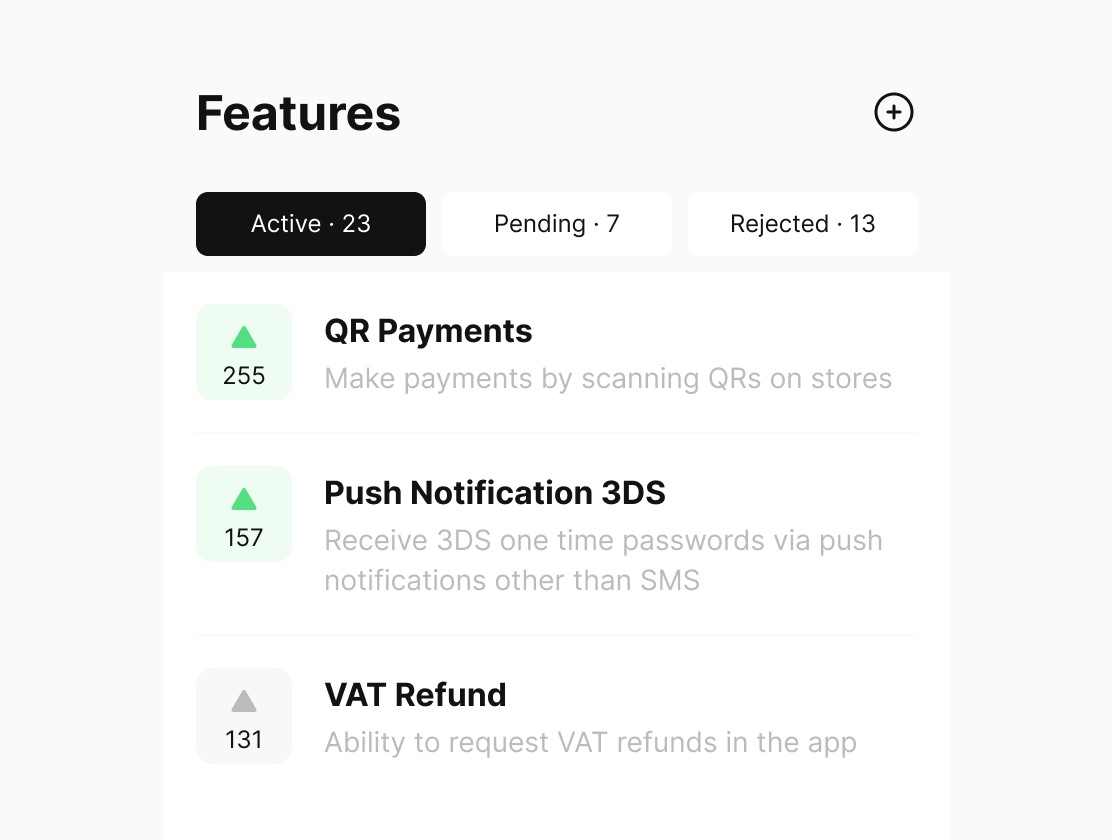
Task: Switch to the Pending · 7 tab
Action: tap(557, 224)
